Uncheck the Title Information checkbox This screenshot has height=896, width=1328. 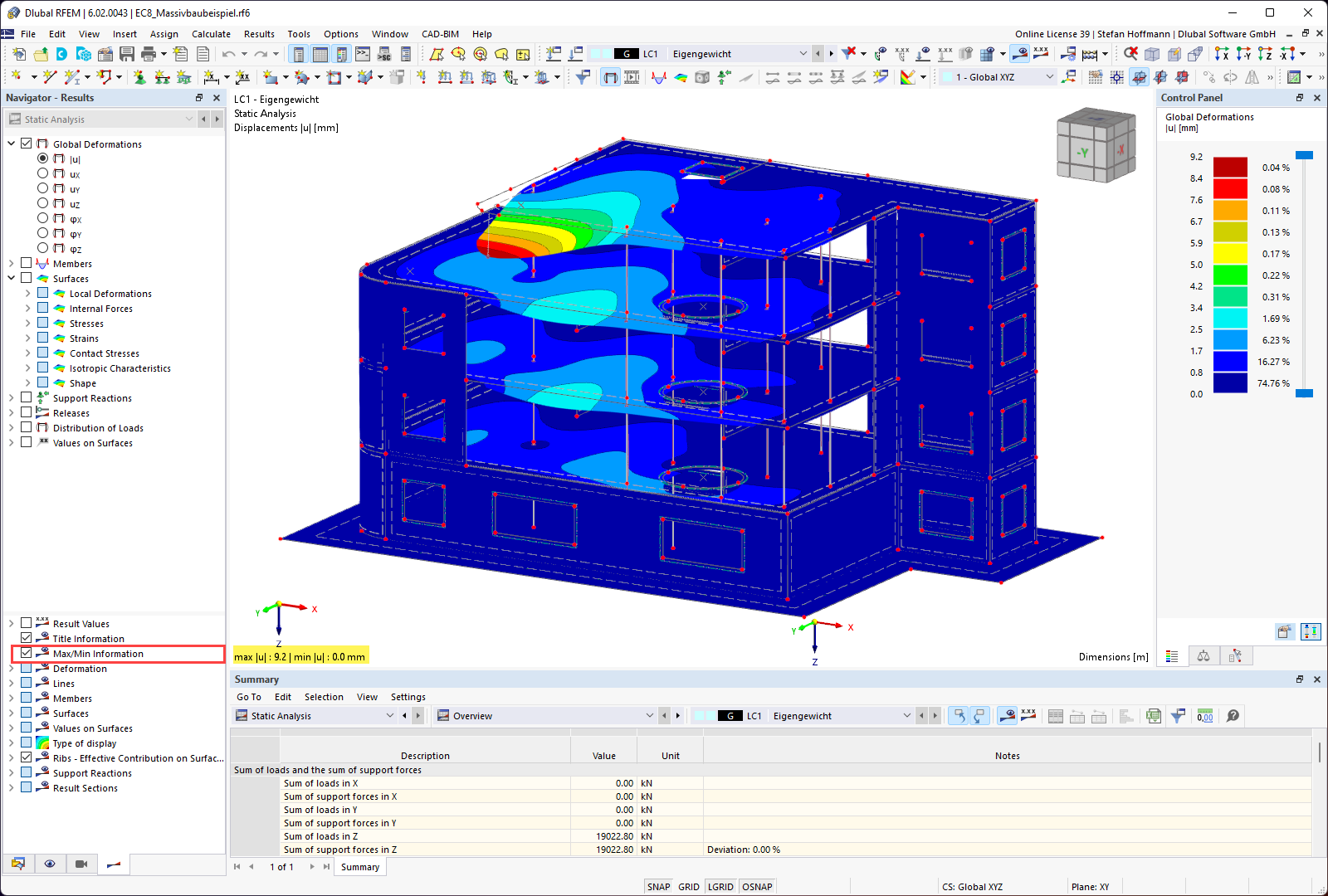(x=27, y=638)
